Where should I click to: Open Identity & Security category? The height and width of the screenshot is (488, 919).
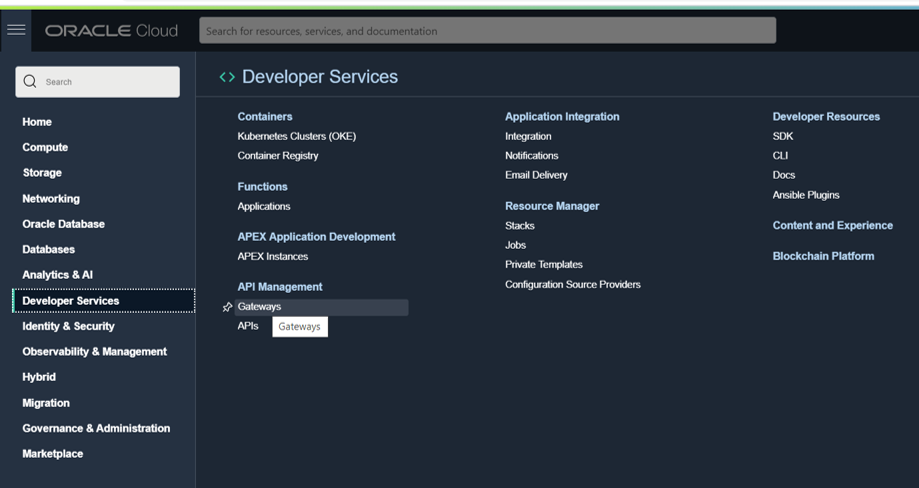click(x=69, y=326)
